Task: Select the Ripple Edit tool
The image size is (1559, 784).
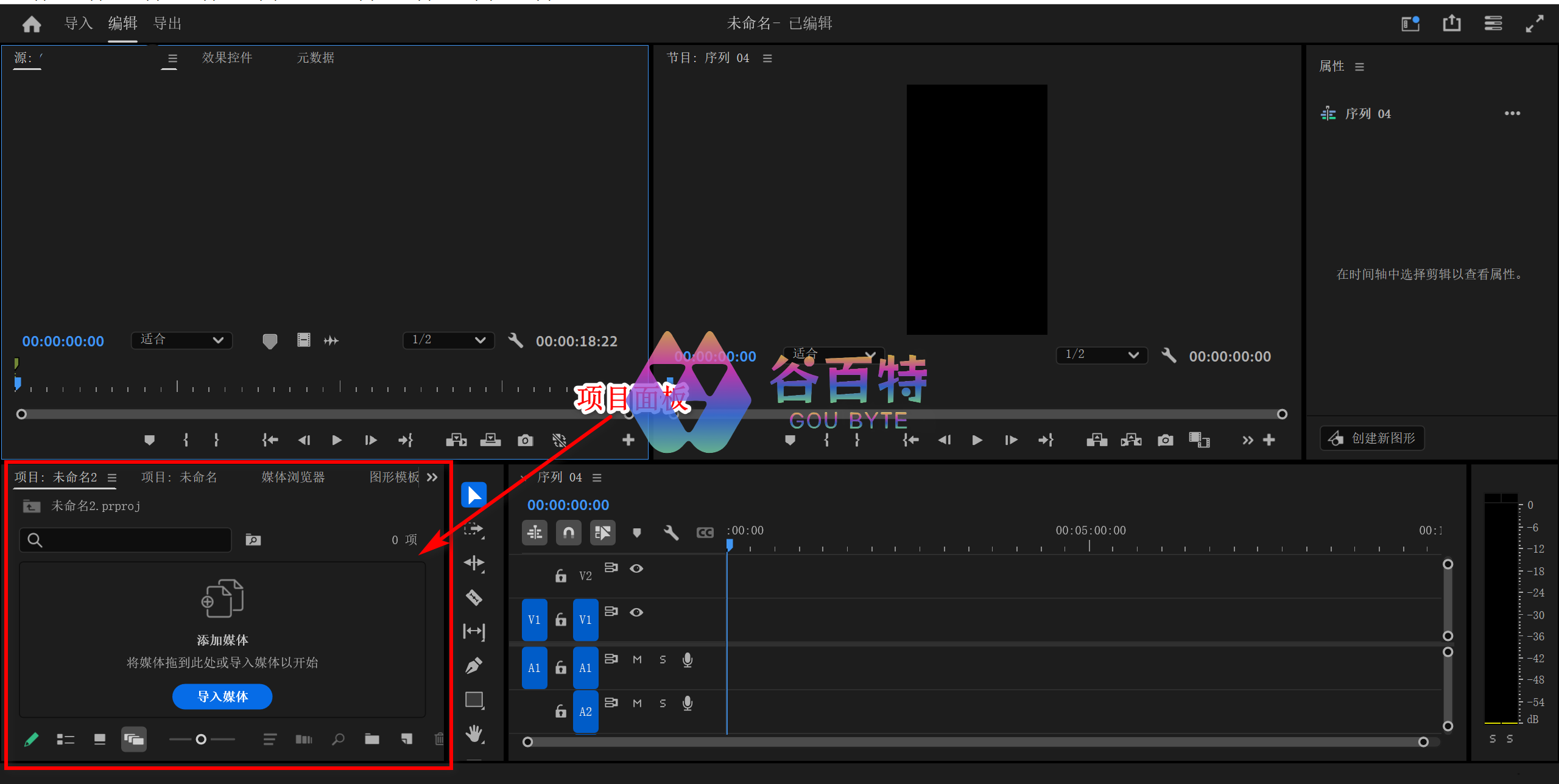Action: point(474,563)
